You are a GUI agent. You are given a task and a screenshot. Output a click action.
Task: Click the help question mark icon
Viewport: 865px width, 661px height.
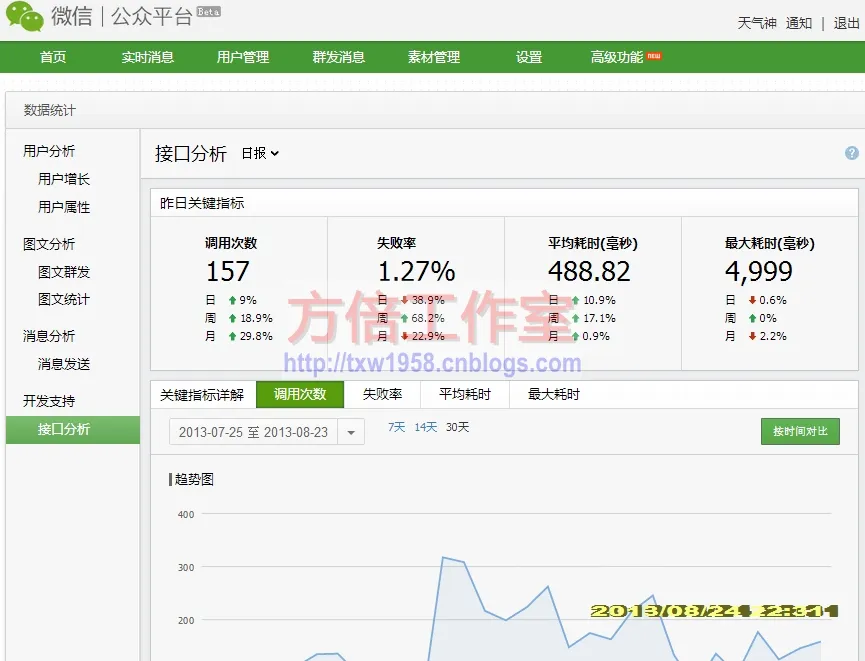(852, 153)
